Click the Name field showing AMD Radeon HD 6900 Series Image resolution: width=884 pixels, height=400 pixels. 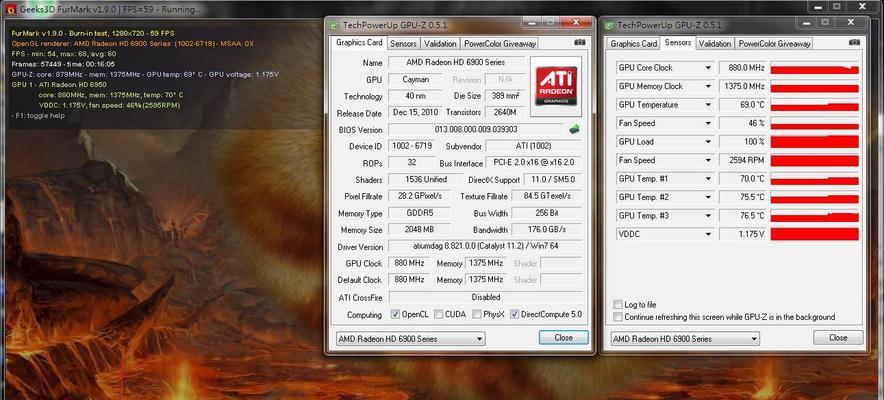pyautogui.click(x=456, y=62)
